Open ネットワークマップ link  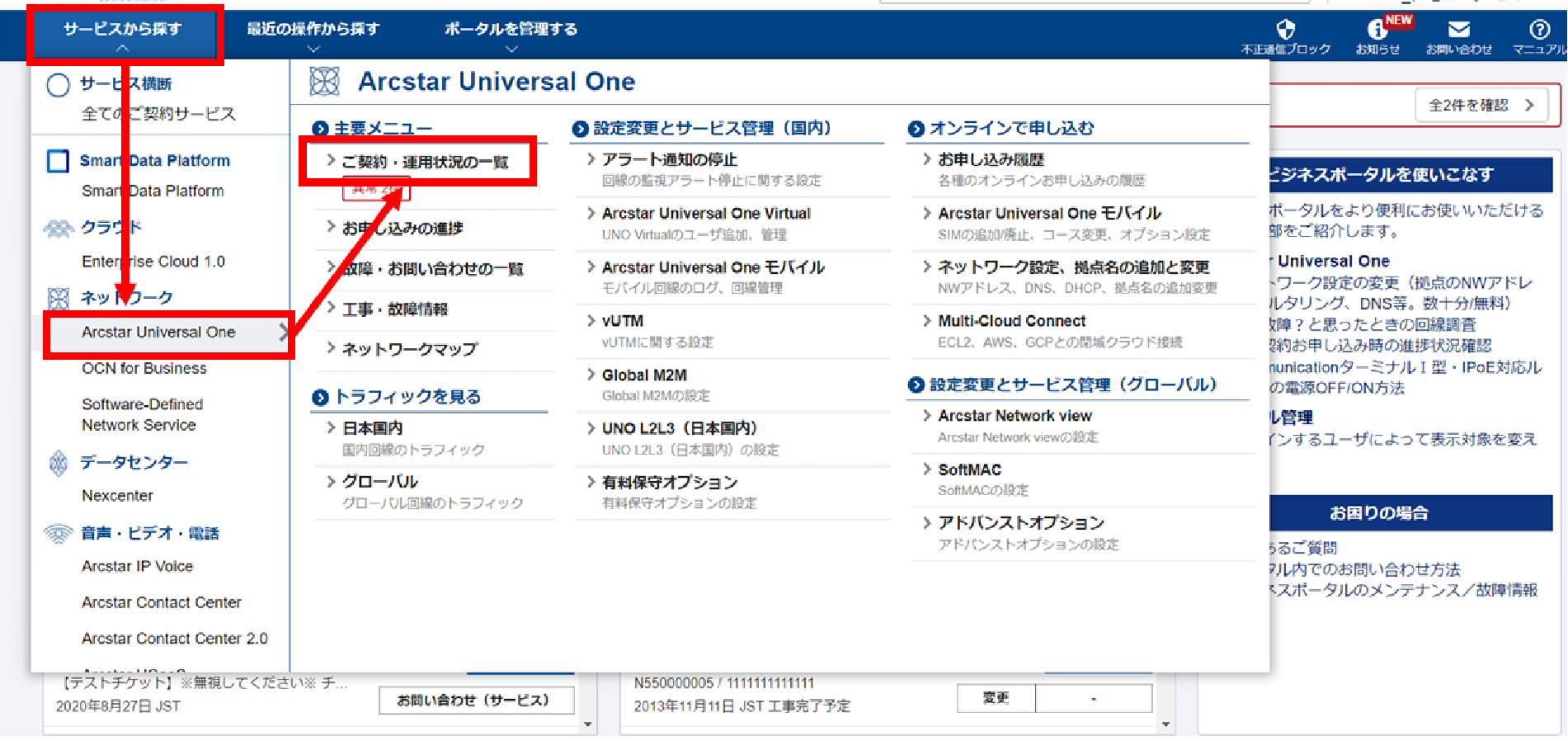(410, 349)
